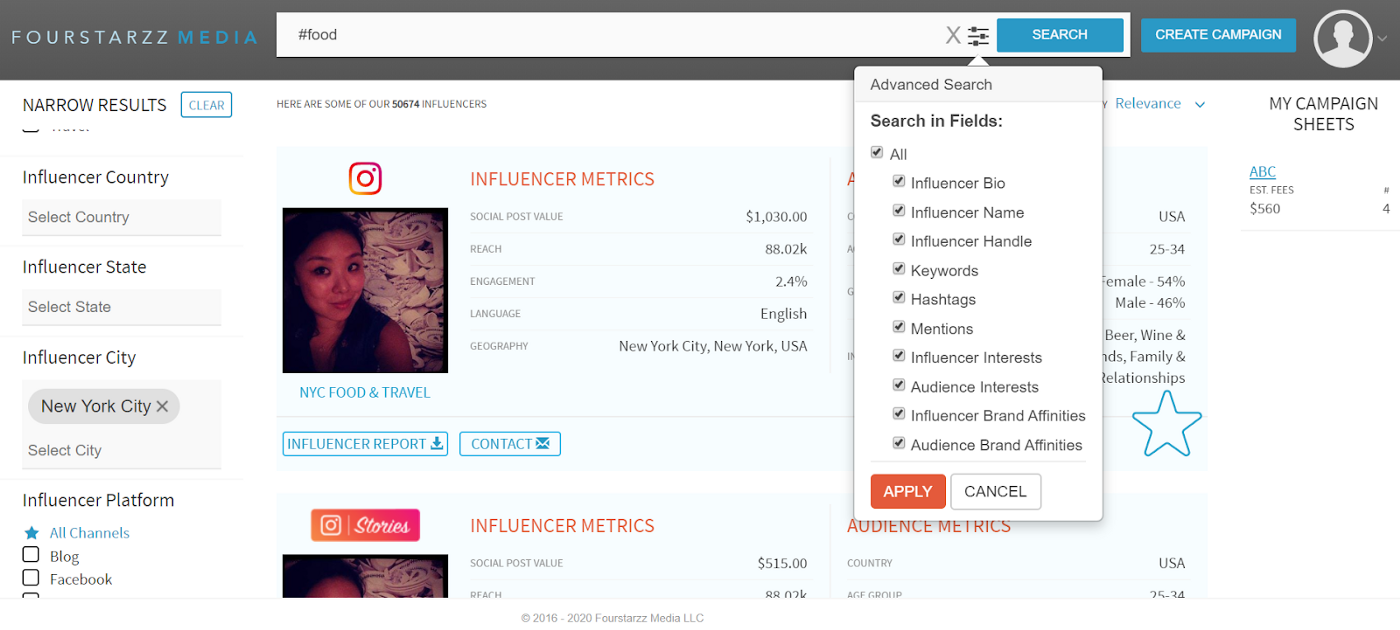This screenshot has height=630, width=1400.
Task: Open the ABC campaign sheet link
Action: pos(1262,172)
